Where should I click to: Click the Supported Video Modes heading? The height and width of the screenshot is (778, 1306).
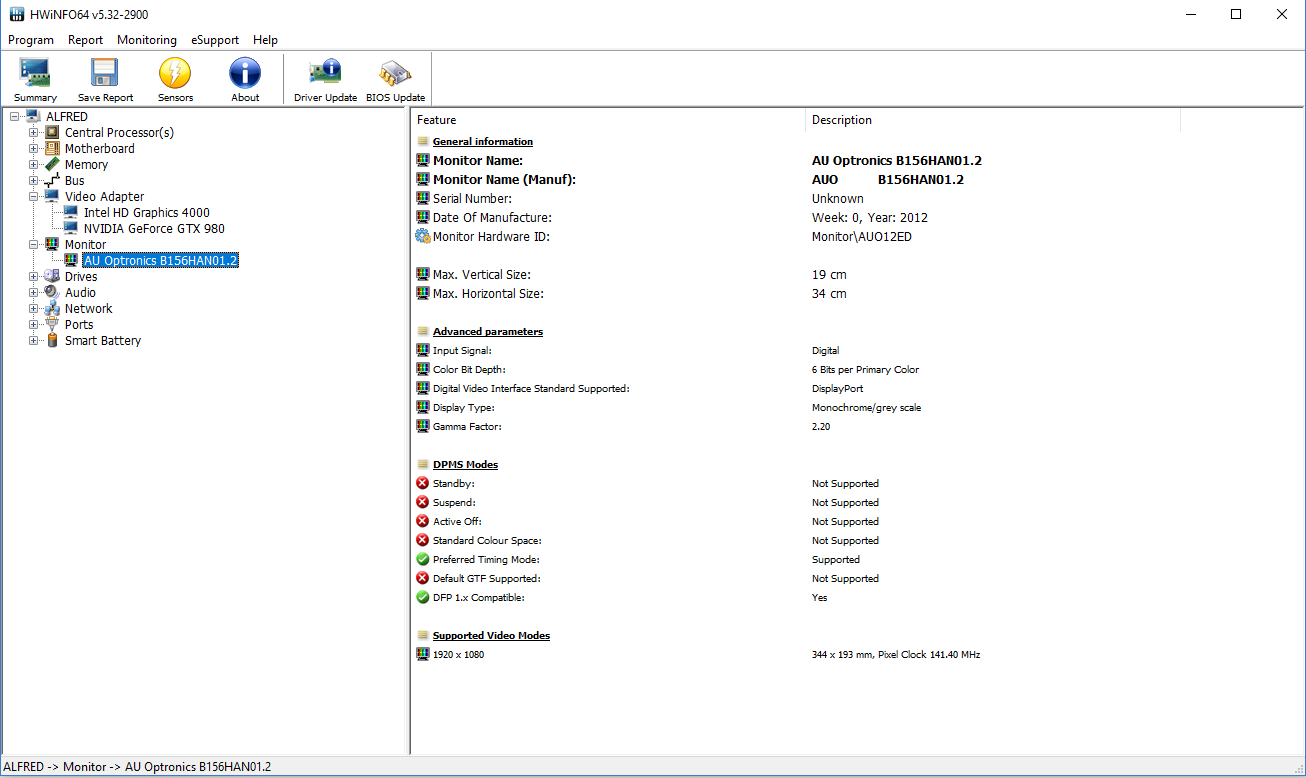tap(491, 636)
